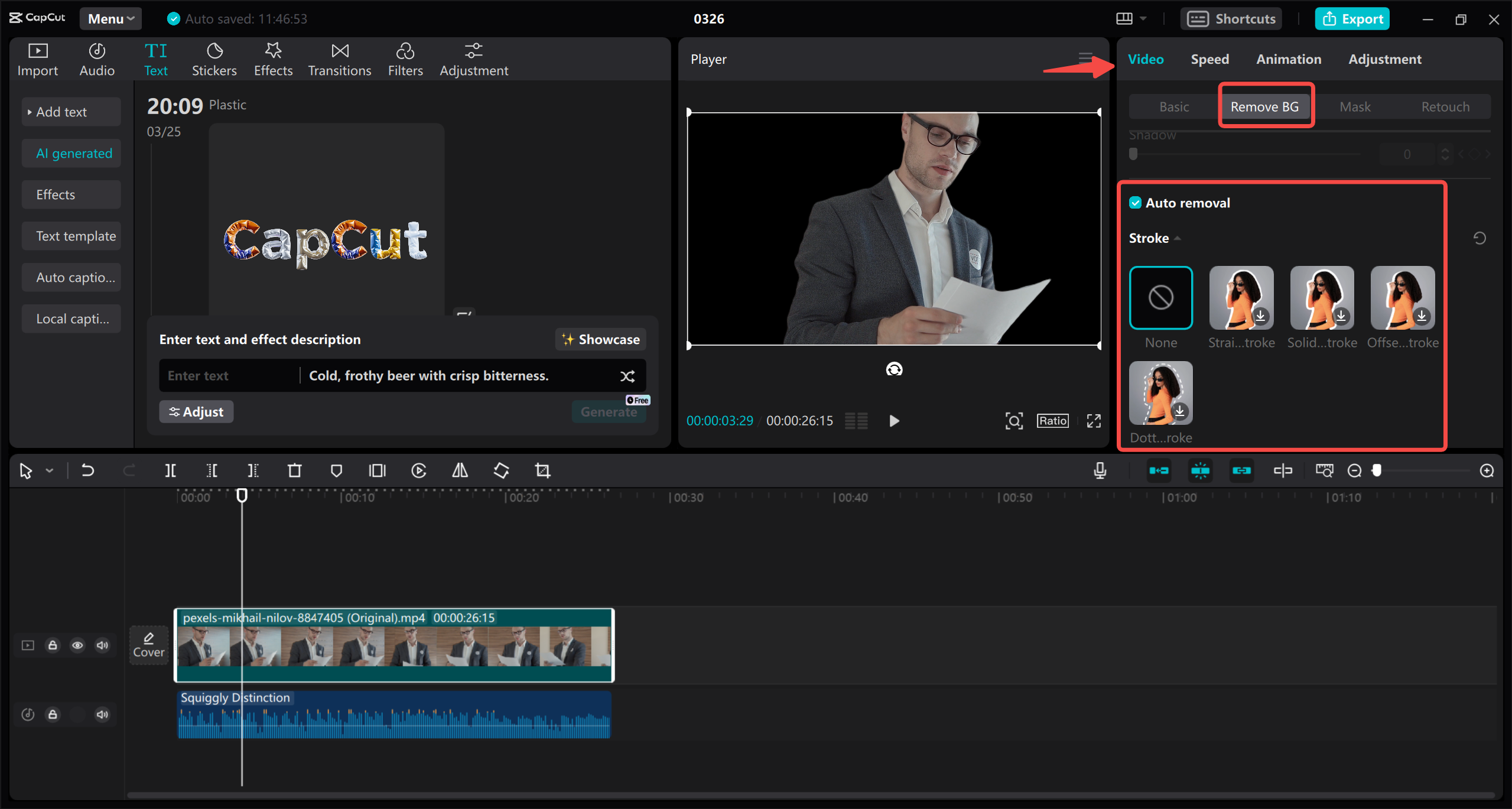Click the microphone record voiceover icon
The width and height of the screenshot is (1512, 809).
pos(1100,470)
